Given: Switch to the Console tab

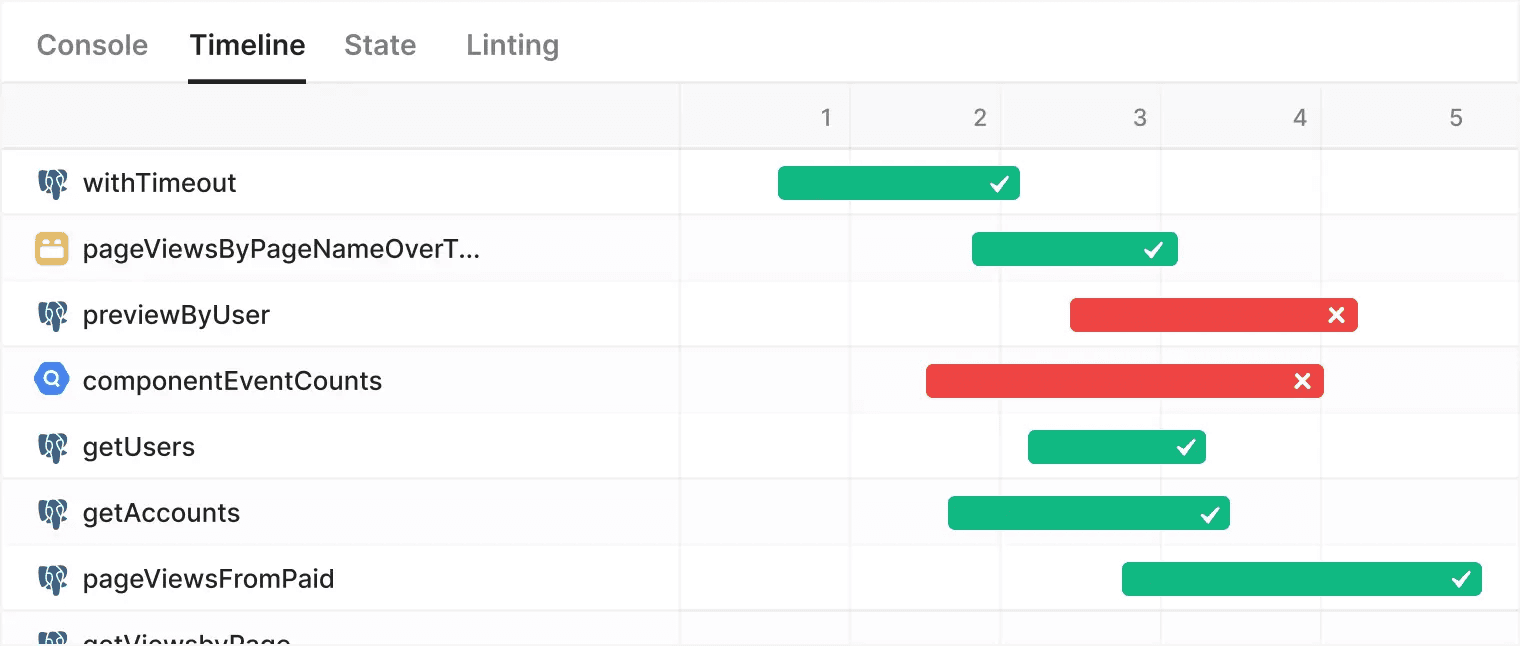Looking at the screenshot, I should (92, 45).
